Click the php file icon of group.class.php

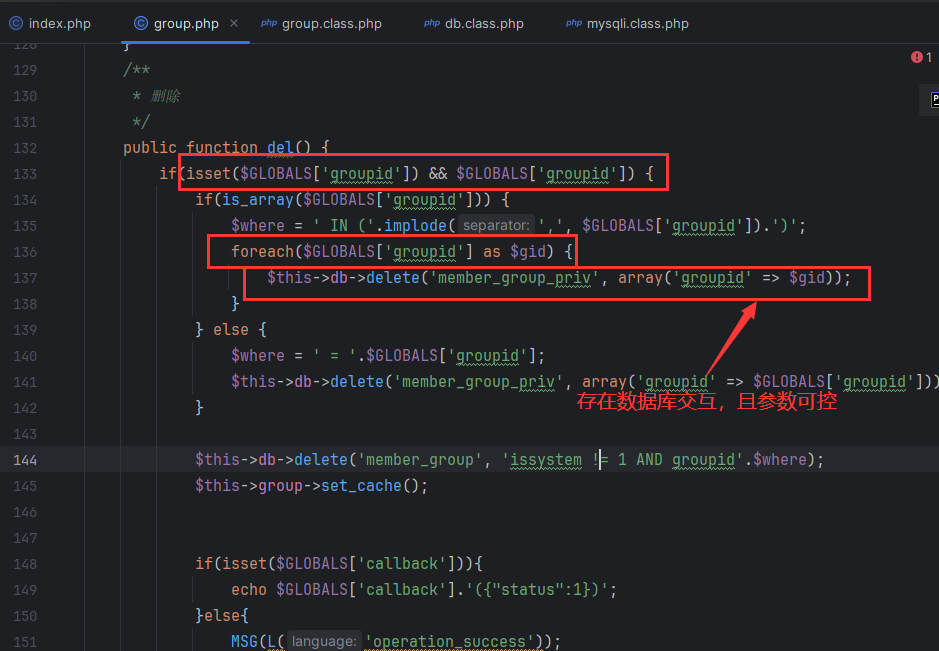point(269,23)
